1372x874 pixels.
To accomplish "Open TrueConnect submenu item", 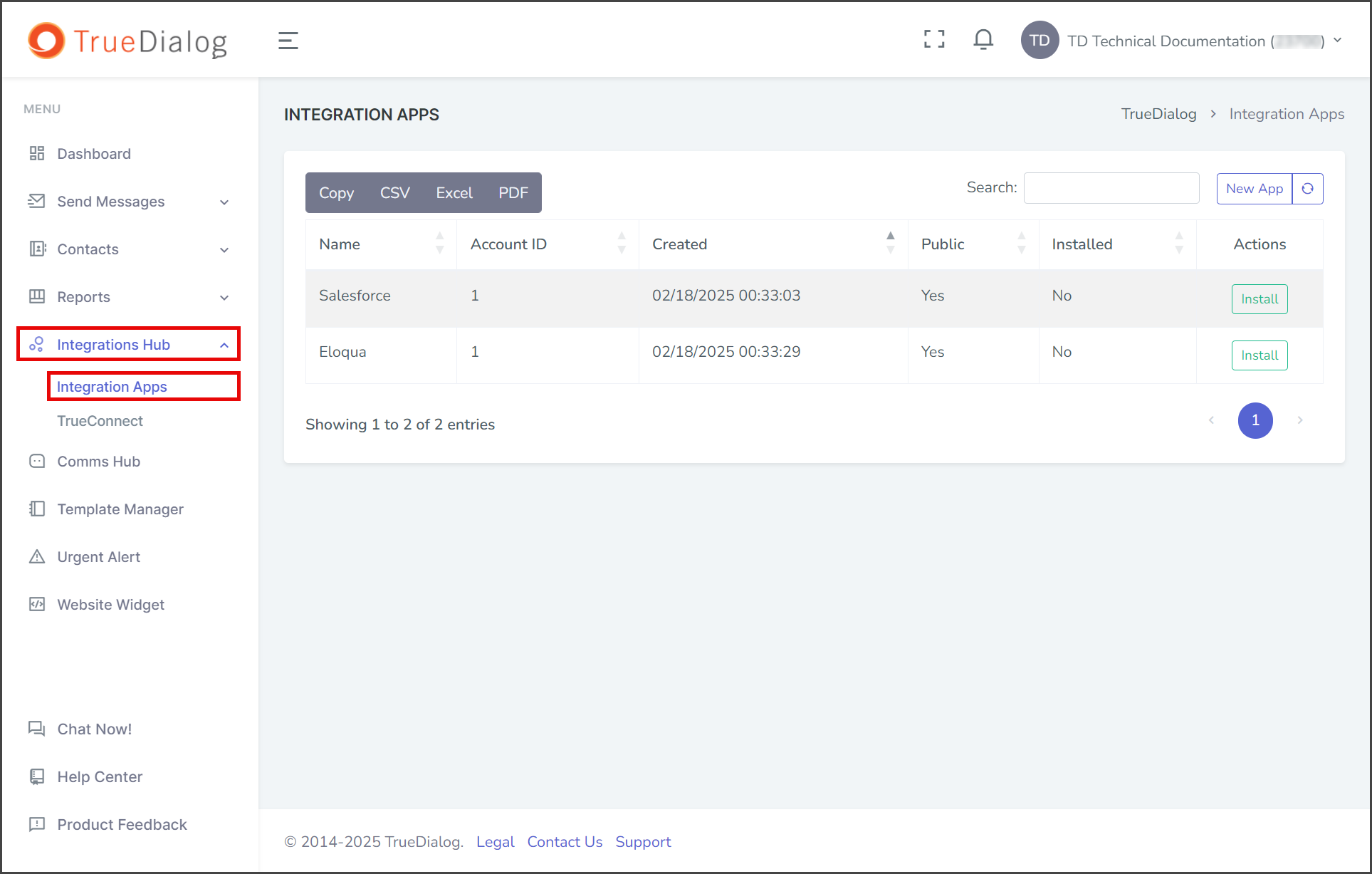I will tap(100, 421).
